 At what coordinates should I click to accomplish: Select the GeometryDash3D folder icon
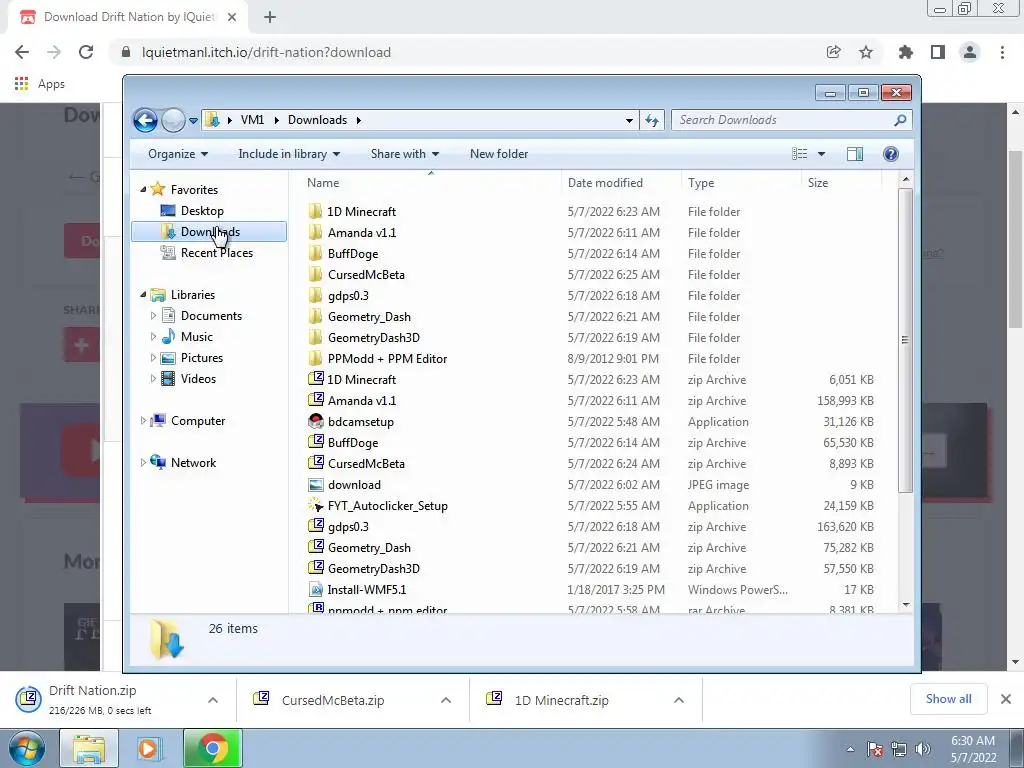tap(315, 338)
